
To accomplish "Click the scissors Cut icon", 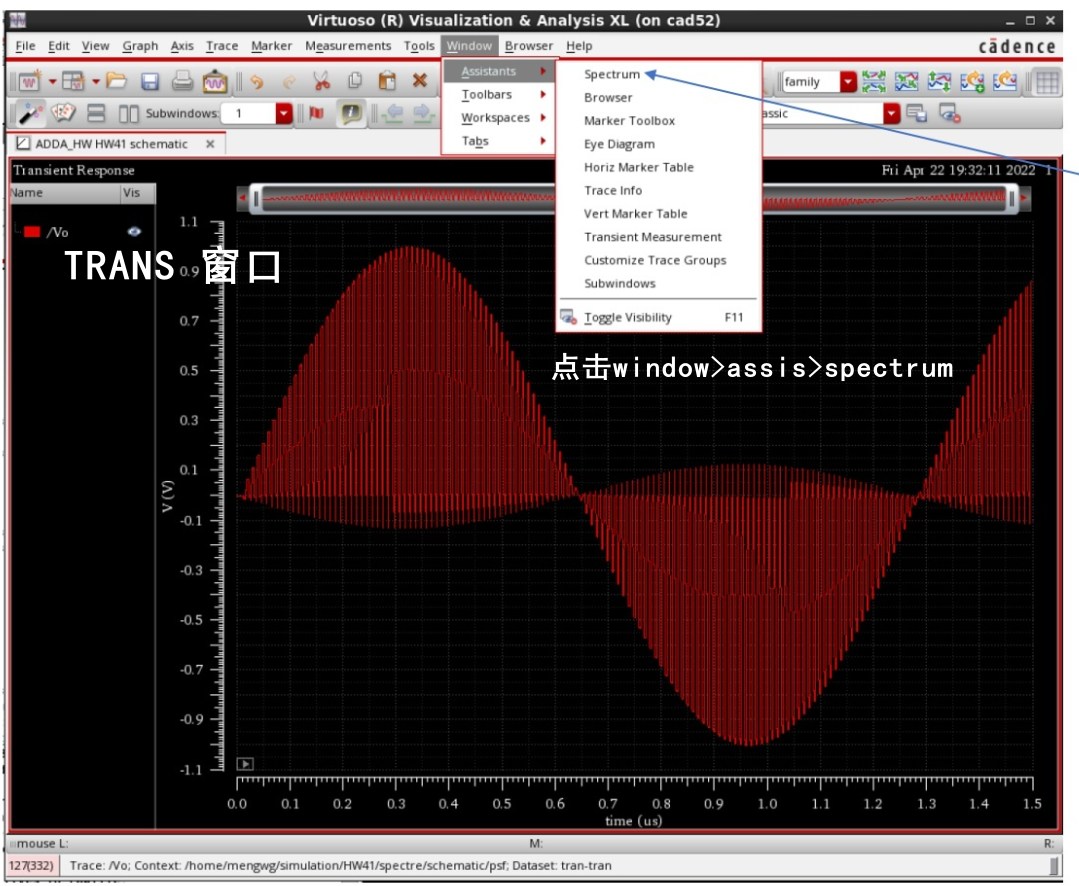I will [x=321, y=81].
